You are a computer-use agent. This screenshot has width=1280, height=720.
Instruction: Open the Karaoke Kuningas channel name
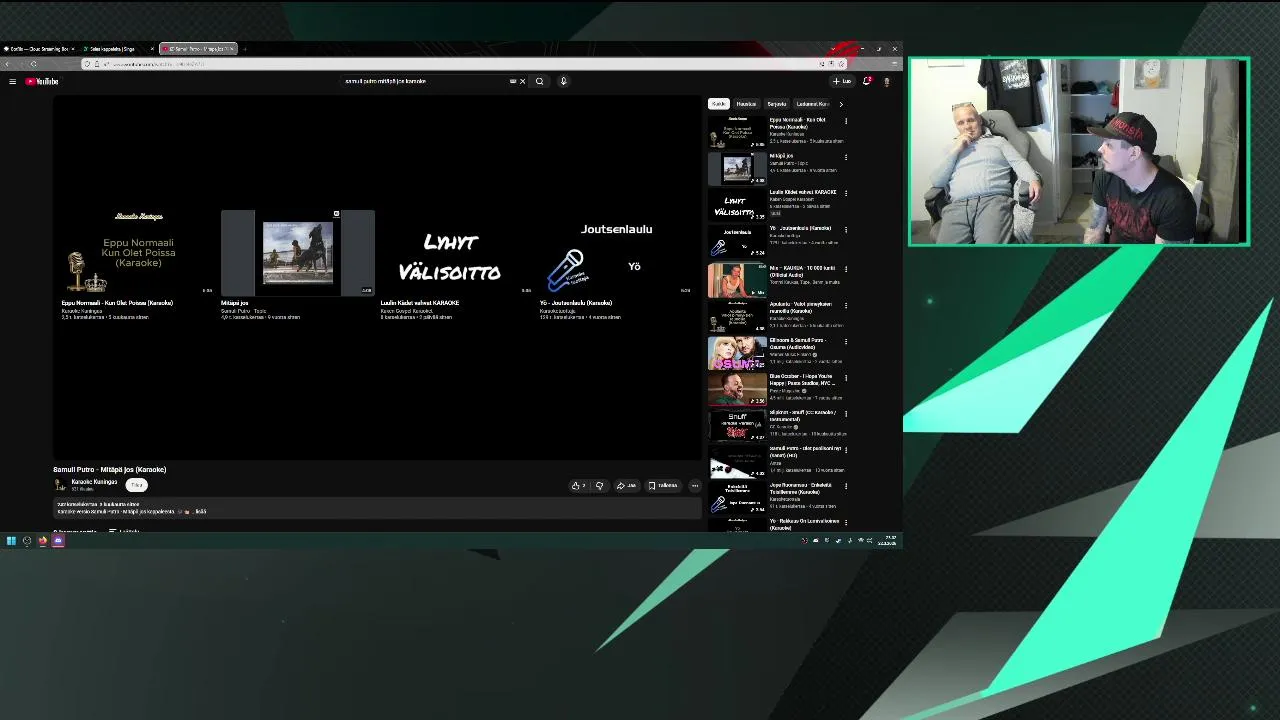pos(94,482)
